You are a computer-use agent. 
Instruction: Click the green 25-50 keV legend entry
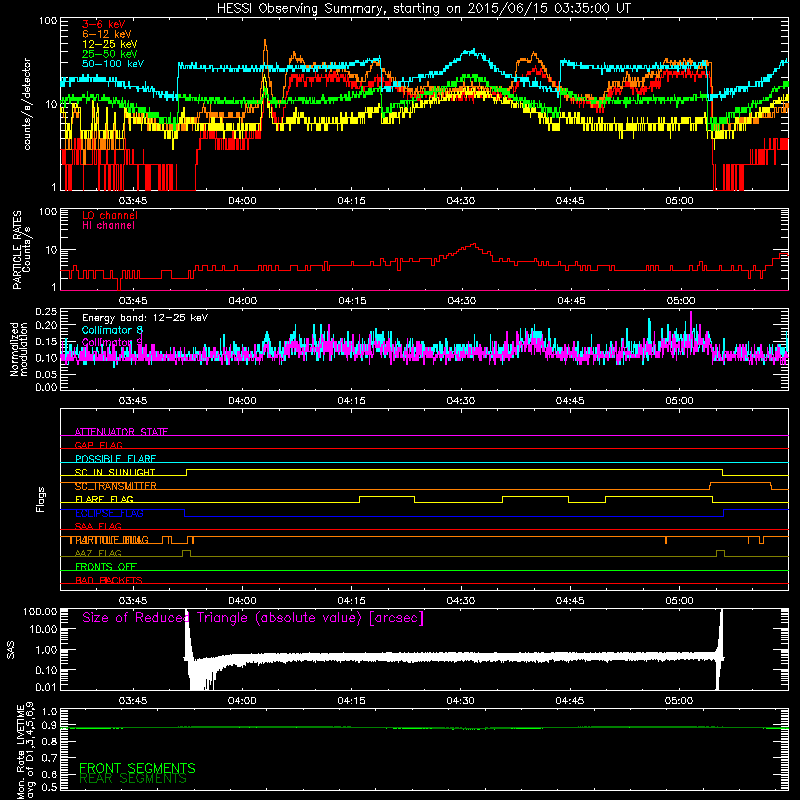[x=110, y=54]
